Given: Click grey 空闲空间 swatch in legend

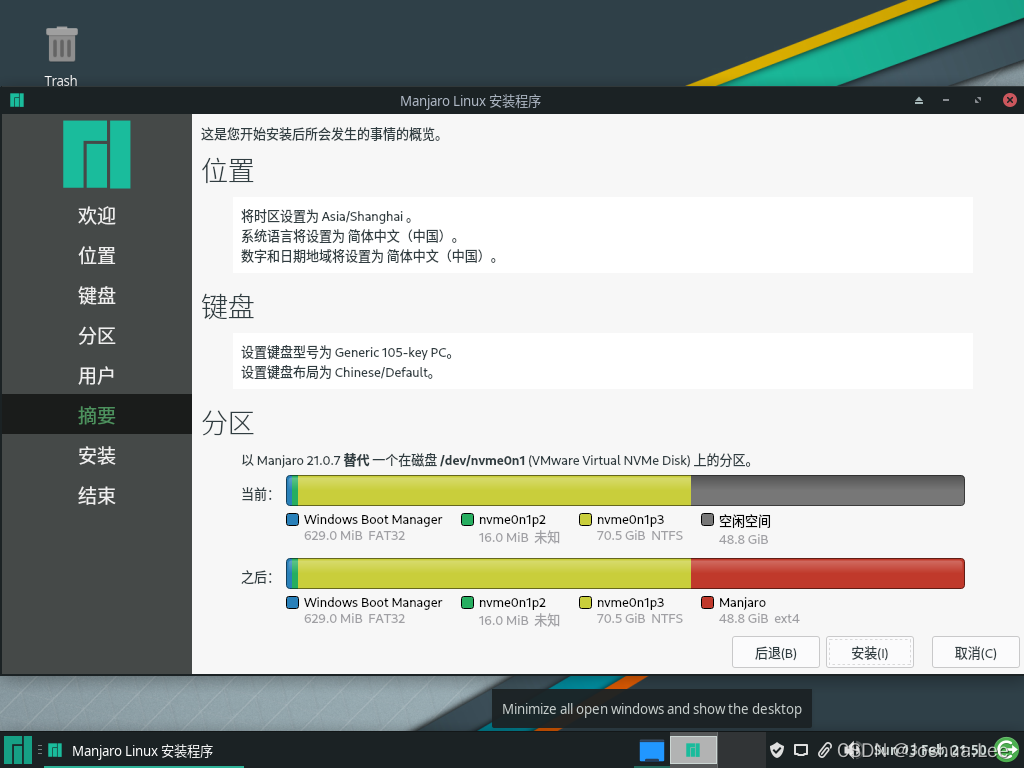Looking at the screenshot, I should coord(707,520).
